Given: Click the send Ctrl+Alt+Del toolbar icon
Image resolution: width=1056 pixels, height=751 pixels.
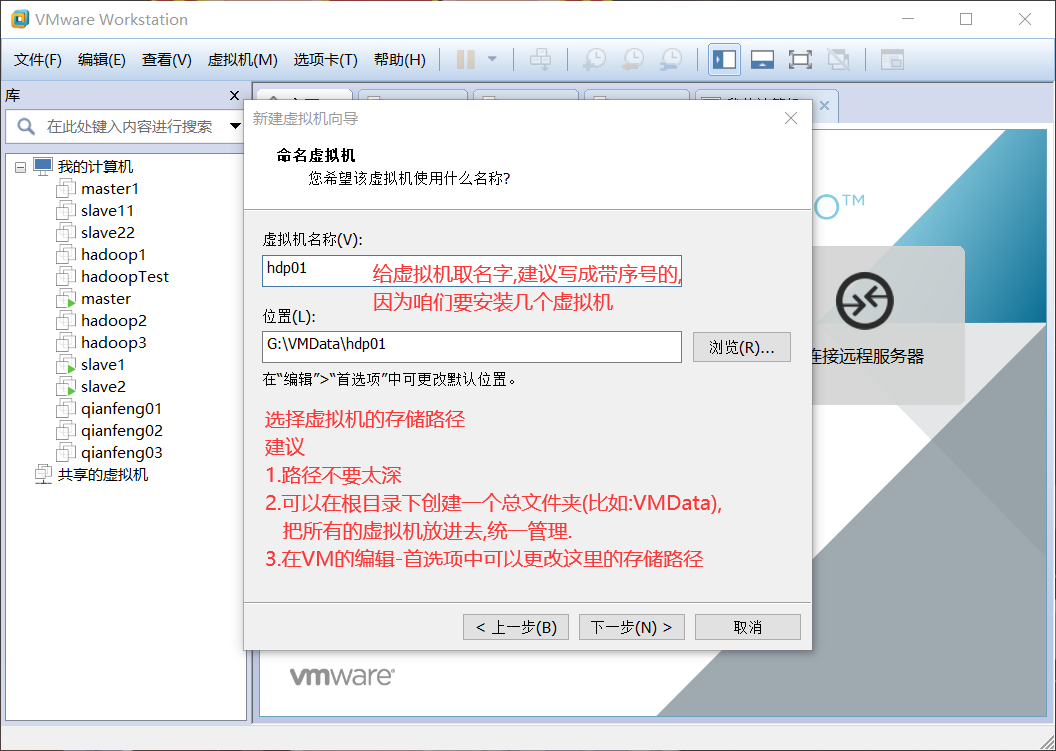Looking at the screenshot, I should [x=540, y=59].
